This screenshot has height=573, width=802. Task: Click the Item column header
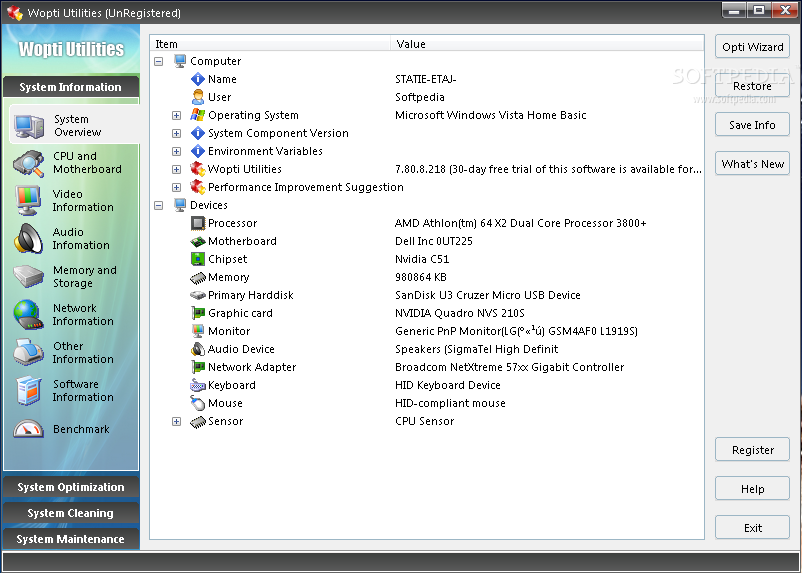click(271, 44)
